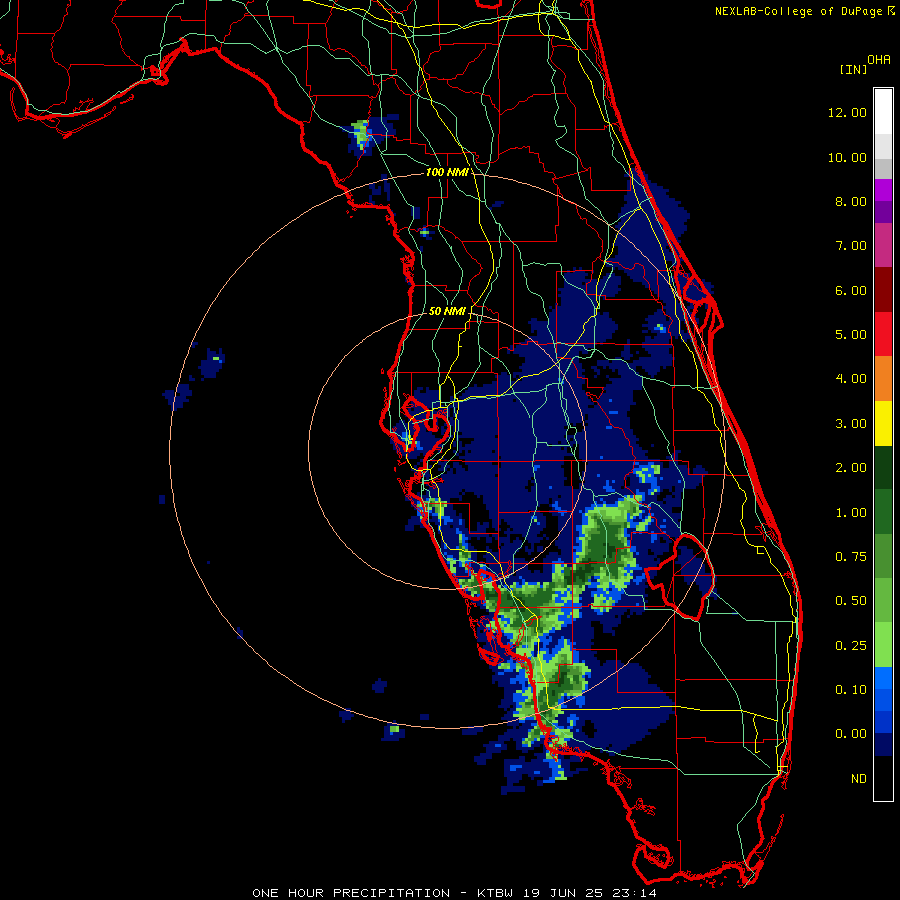Click the 7.00 legend value
Viewport: 900px width, 900px height.
[x=851, y=246]
